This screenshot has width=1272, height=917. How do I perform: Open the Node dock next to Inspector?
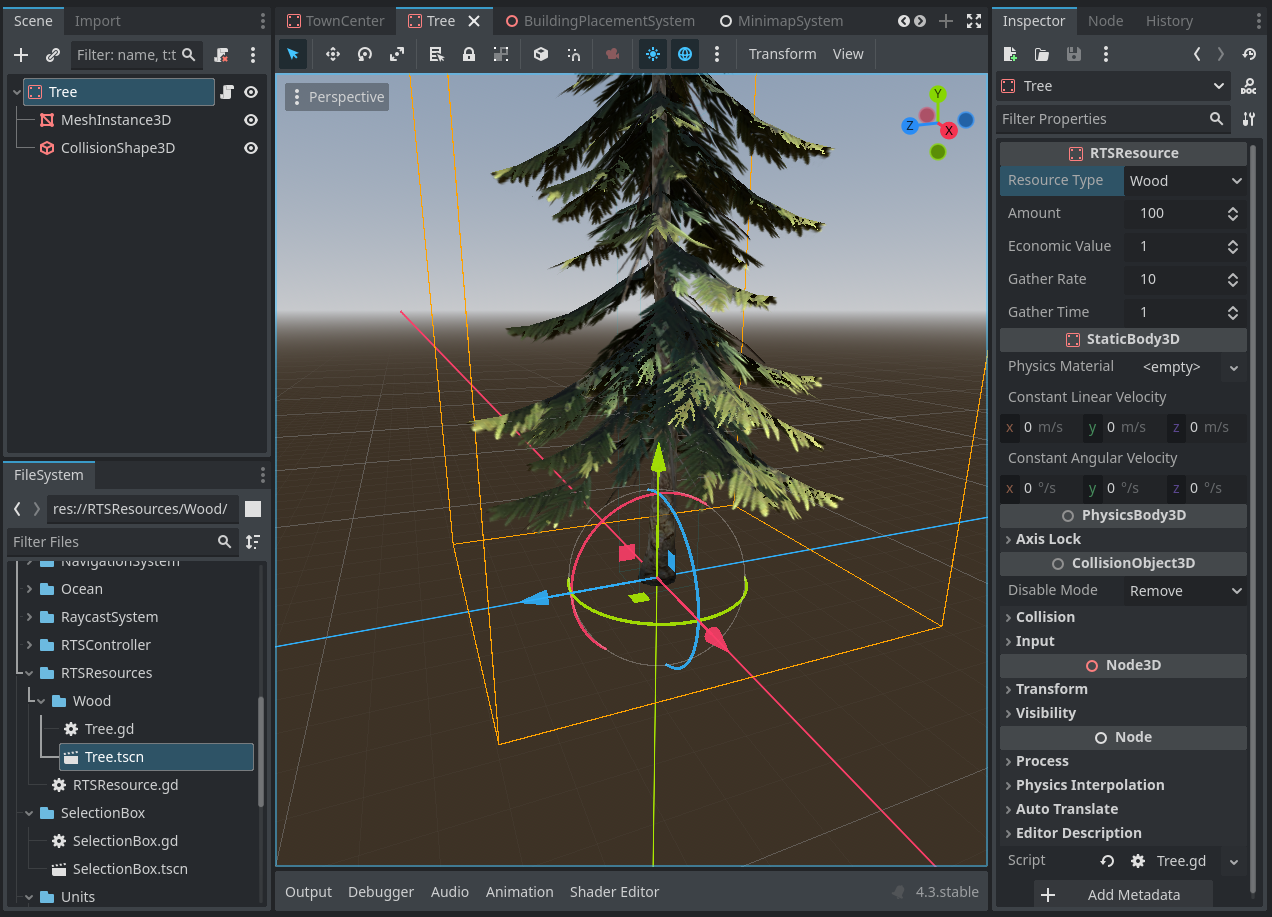pyautogui.click(x=1105, y=20)
